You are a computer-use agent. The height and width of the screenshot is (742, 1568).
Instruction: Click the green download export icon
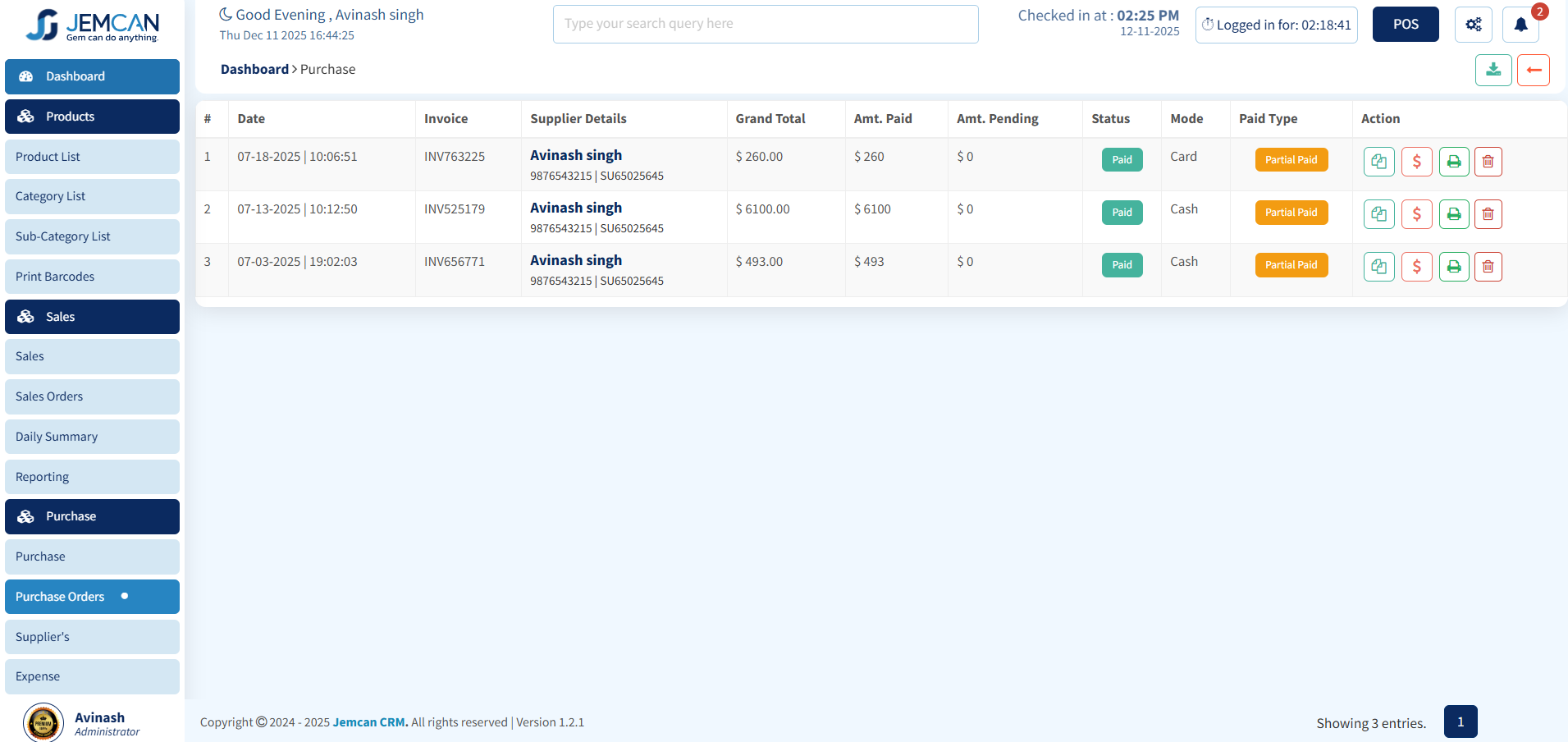(x=1493, y=71)
